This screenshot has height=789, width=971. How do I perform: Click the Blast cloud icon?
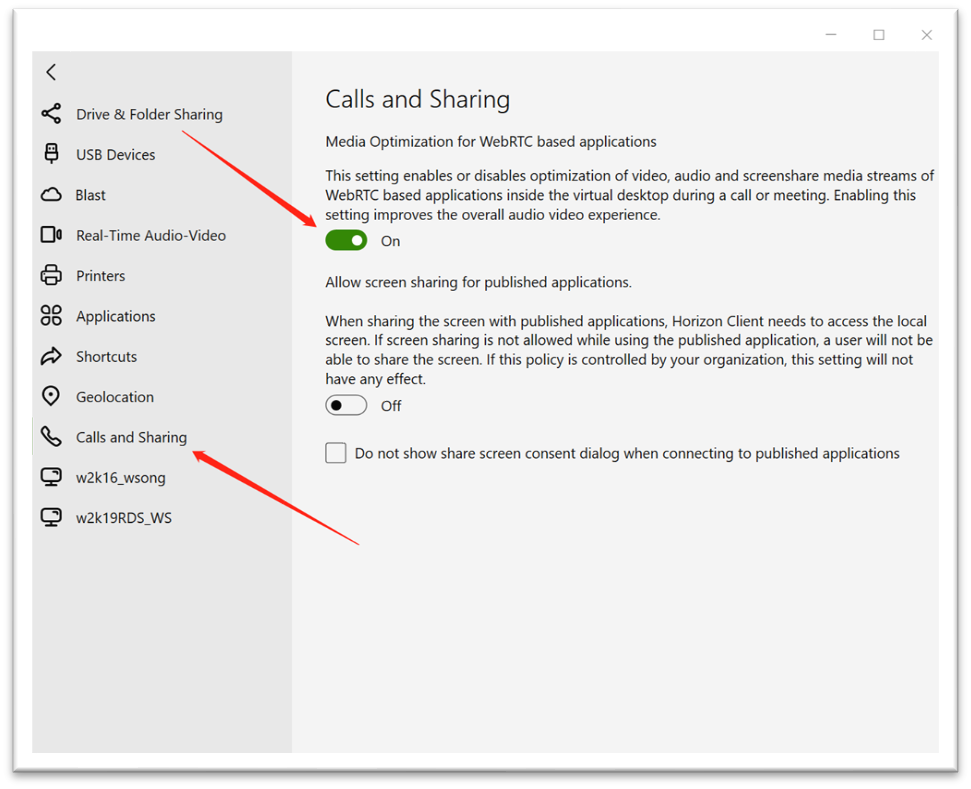point(51,195)
